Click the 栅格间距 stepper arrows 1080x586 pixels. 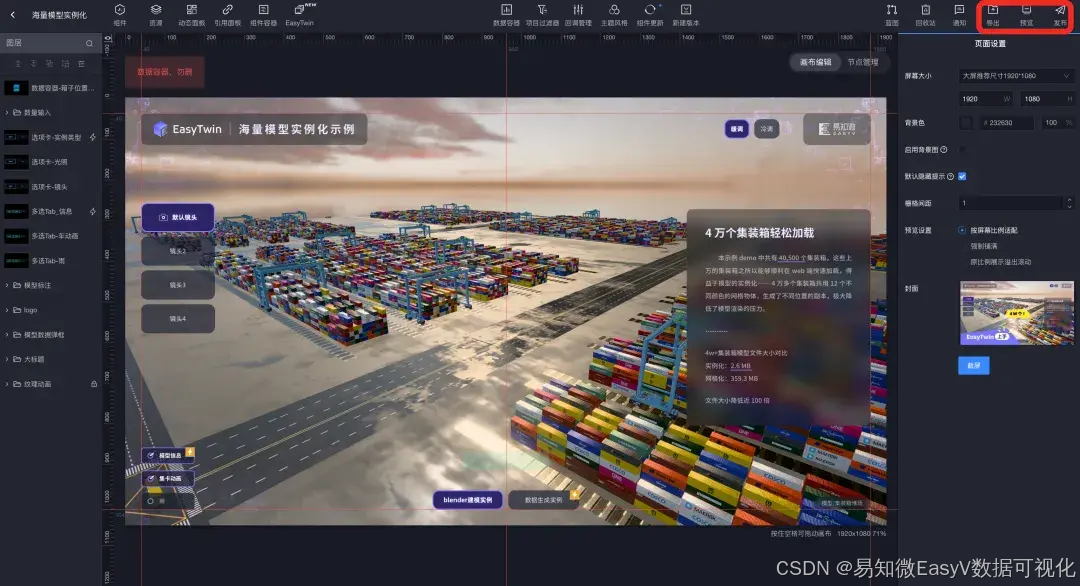[1069, 203]
